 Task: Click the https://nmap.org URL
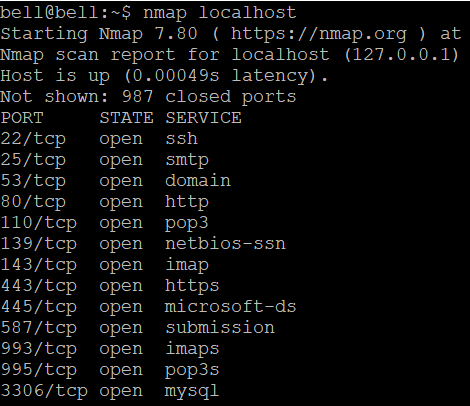[x=319, y=34]
